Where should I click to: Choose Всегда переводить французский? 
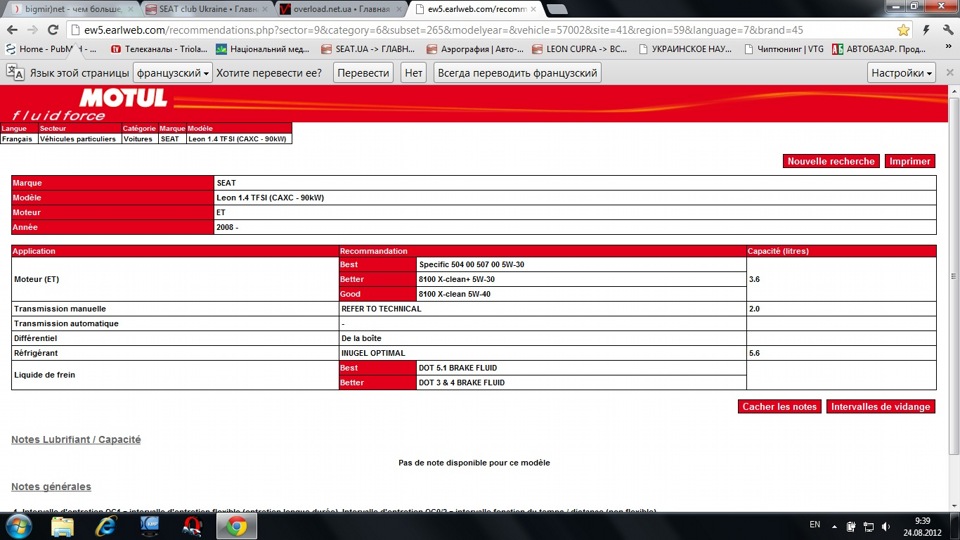pos(517,73)
